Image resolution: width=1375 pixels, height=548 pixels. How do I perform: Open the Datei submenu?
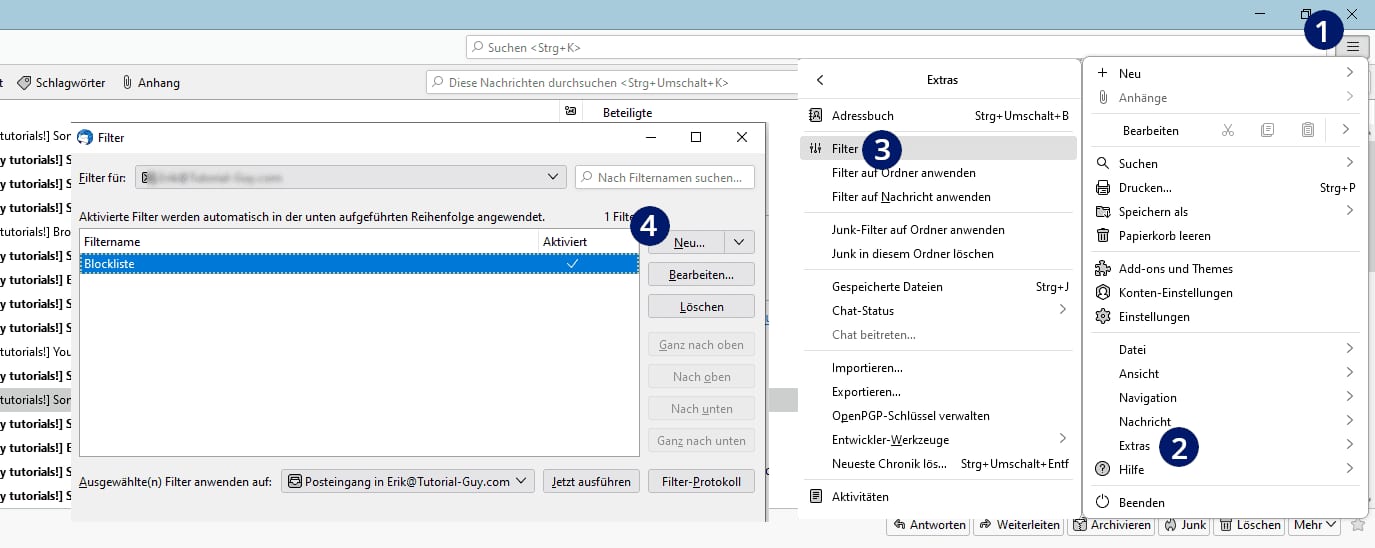coord(1226,349)
